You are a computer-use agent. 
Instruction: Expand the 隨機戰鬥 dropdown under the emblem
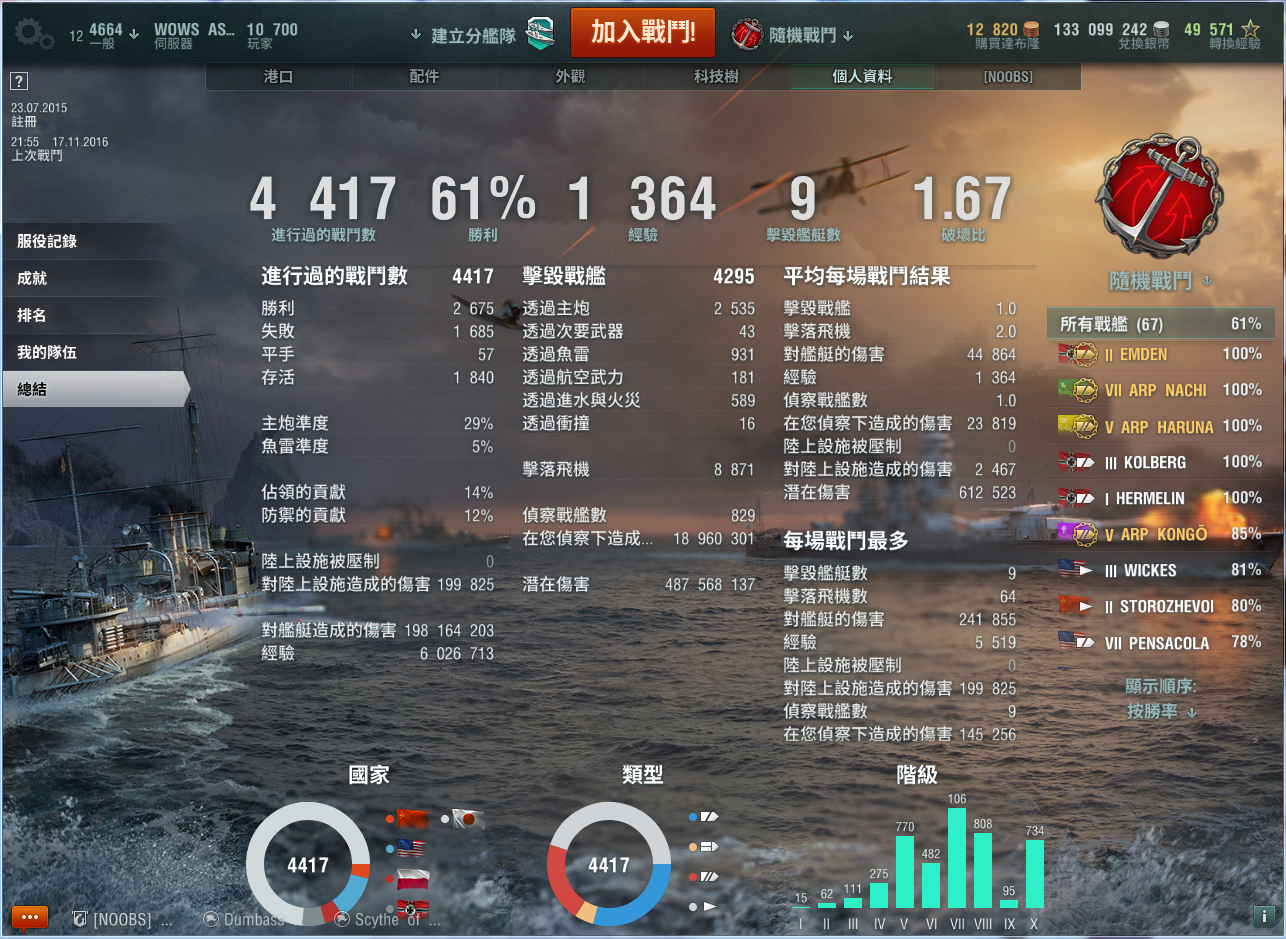(x=1160, y=281)
